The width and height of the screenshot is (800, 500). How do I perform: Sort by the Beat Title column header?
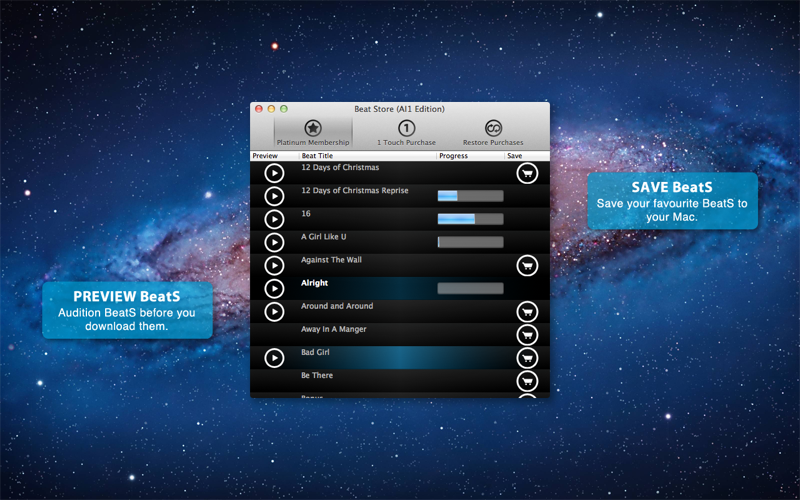368,156
